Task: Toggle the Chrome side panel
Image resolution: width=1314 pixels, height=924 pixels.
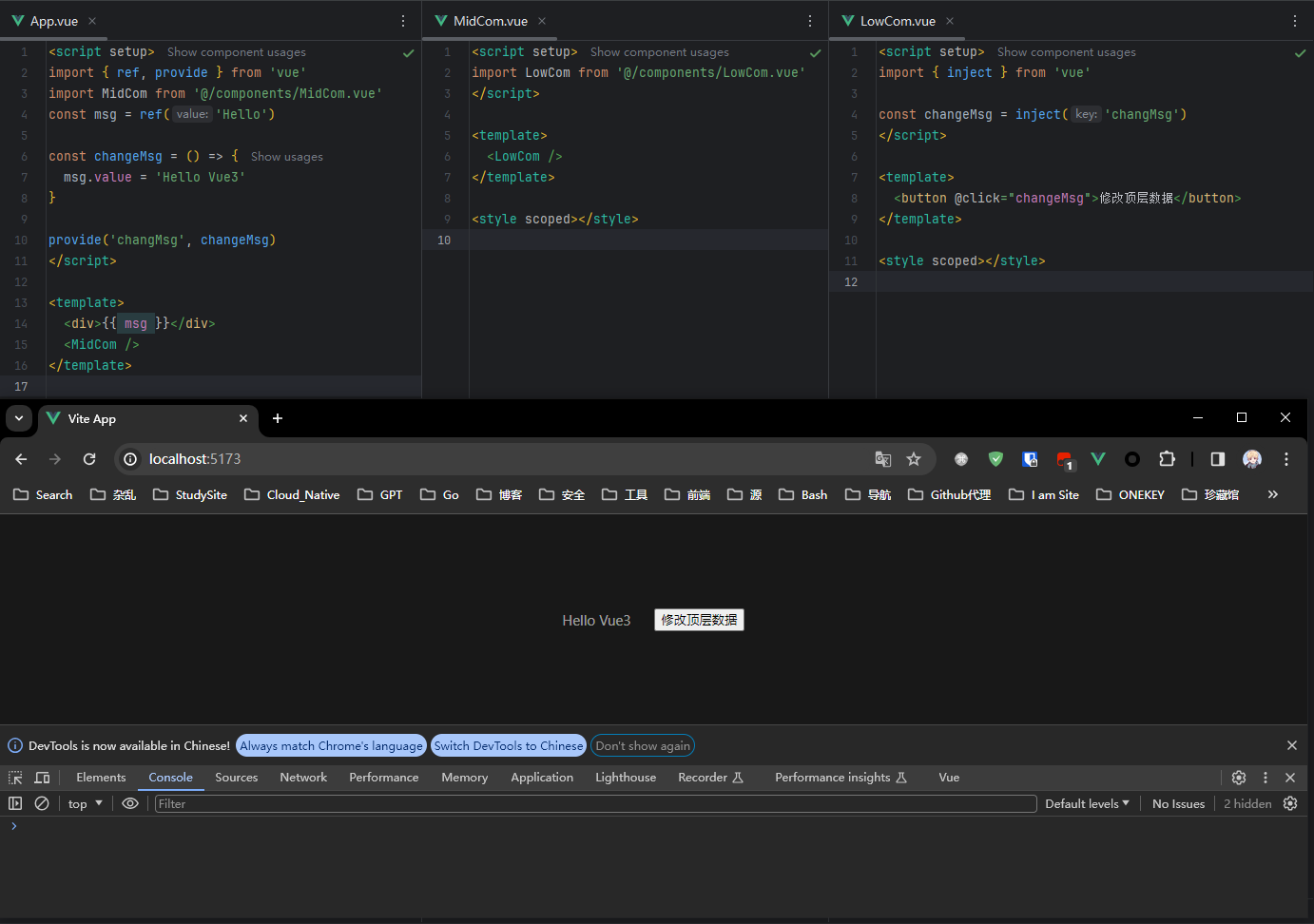Action: point(1218,459)
